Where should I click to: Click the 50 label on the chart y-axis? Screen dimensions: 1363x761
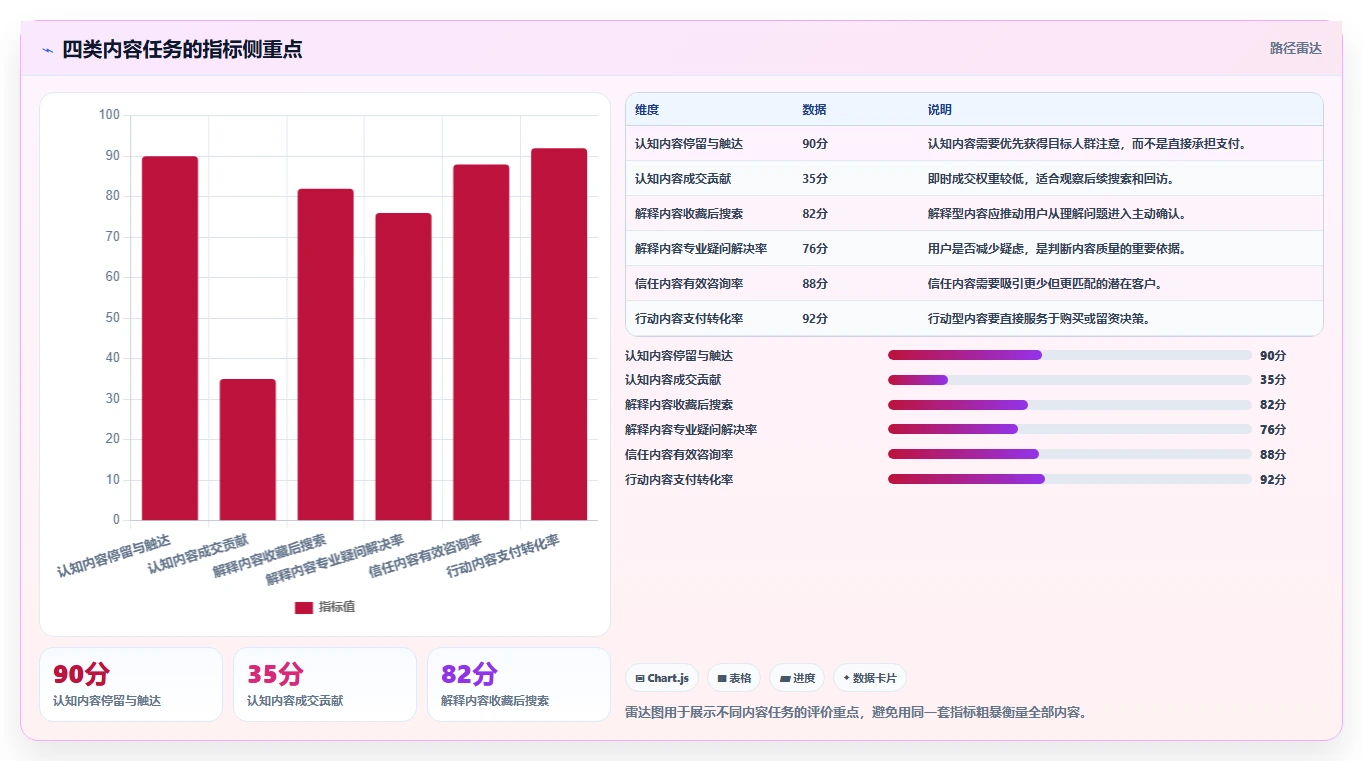(112, 318)
